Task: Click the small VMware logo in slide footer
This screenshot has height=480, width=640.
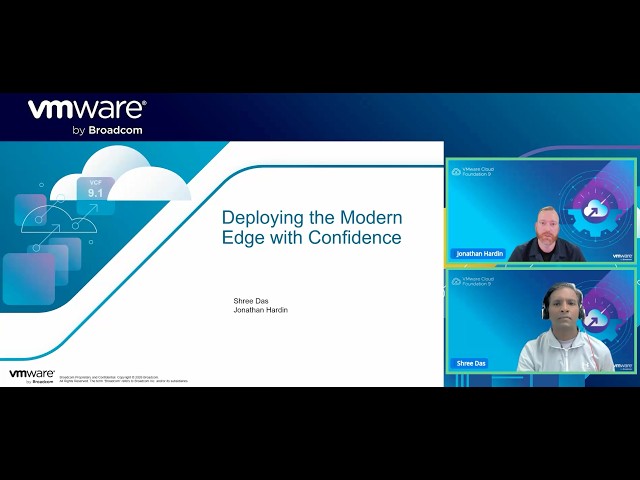Action: (x=31, y=376)
